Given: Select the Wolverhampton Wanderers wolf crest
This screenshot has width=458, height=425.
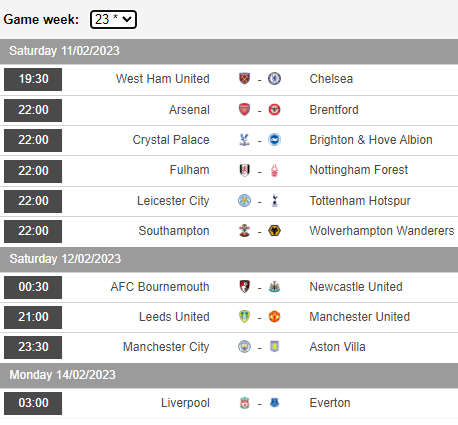Looking at the screenshot, I should click(274, 231).
